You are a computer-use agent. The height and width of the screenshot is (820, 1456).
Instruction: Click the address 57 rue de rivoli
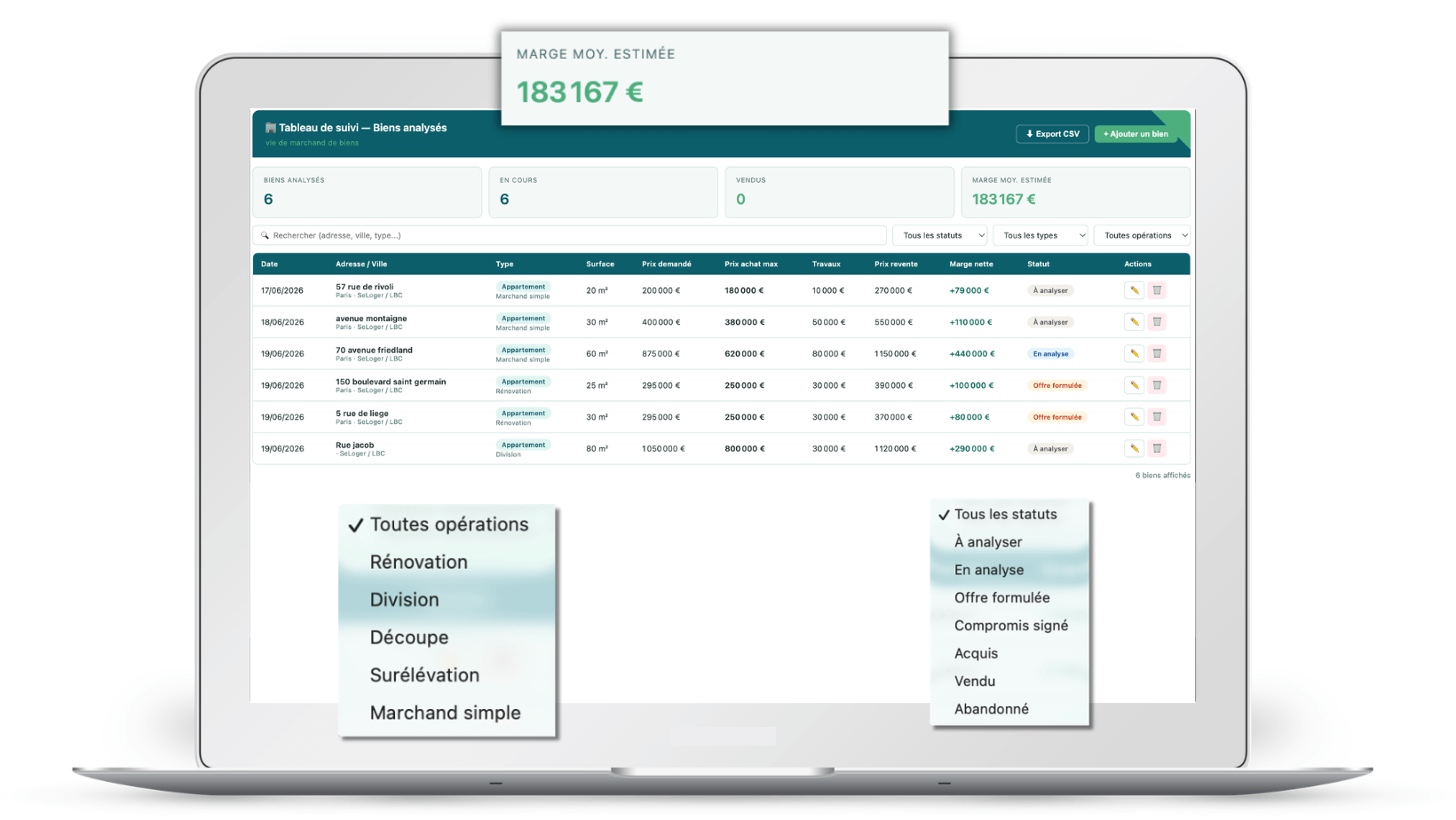tap(364, 287)
